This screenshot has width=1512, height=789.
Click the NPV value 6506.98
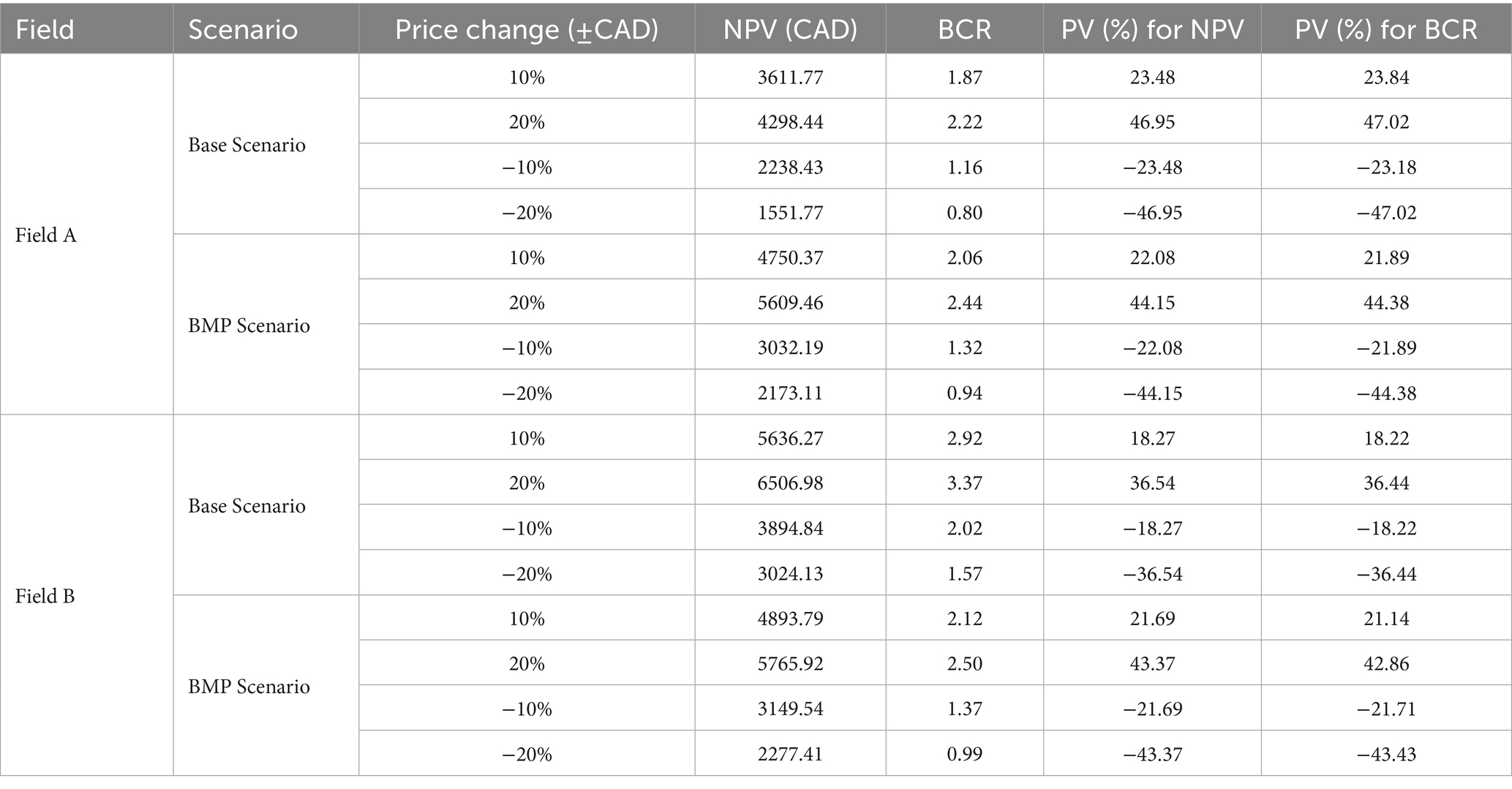pos(790,483)
